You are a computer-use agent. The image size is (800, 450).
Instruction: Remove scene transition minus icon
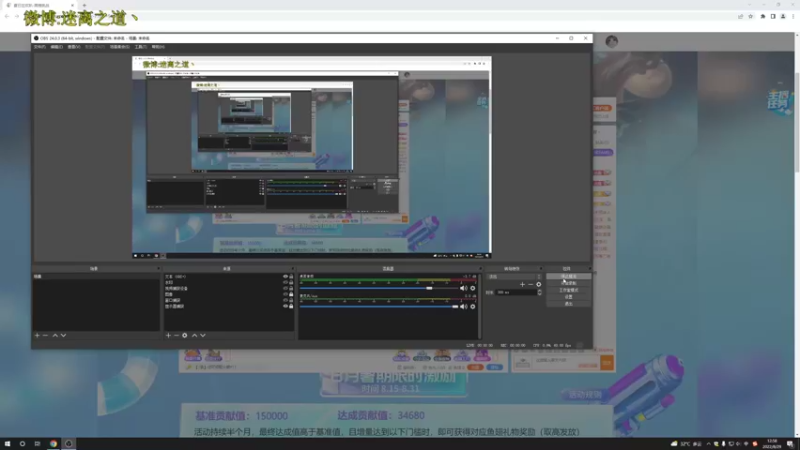point(531,284)
